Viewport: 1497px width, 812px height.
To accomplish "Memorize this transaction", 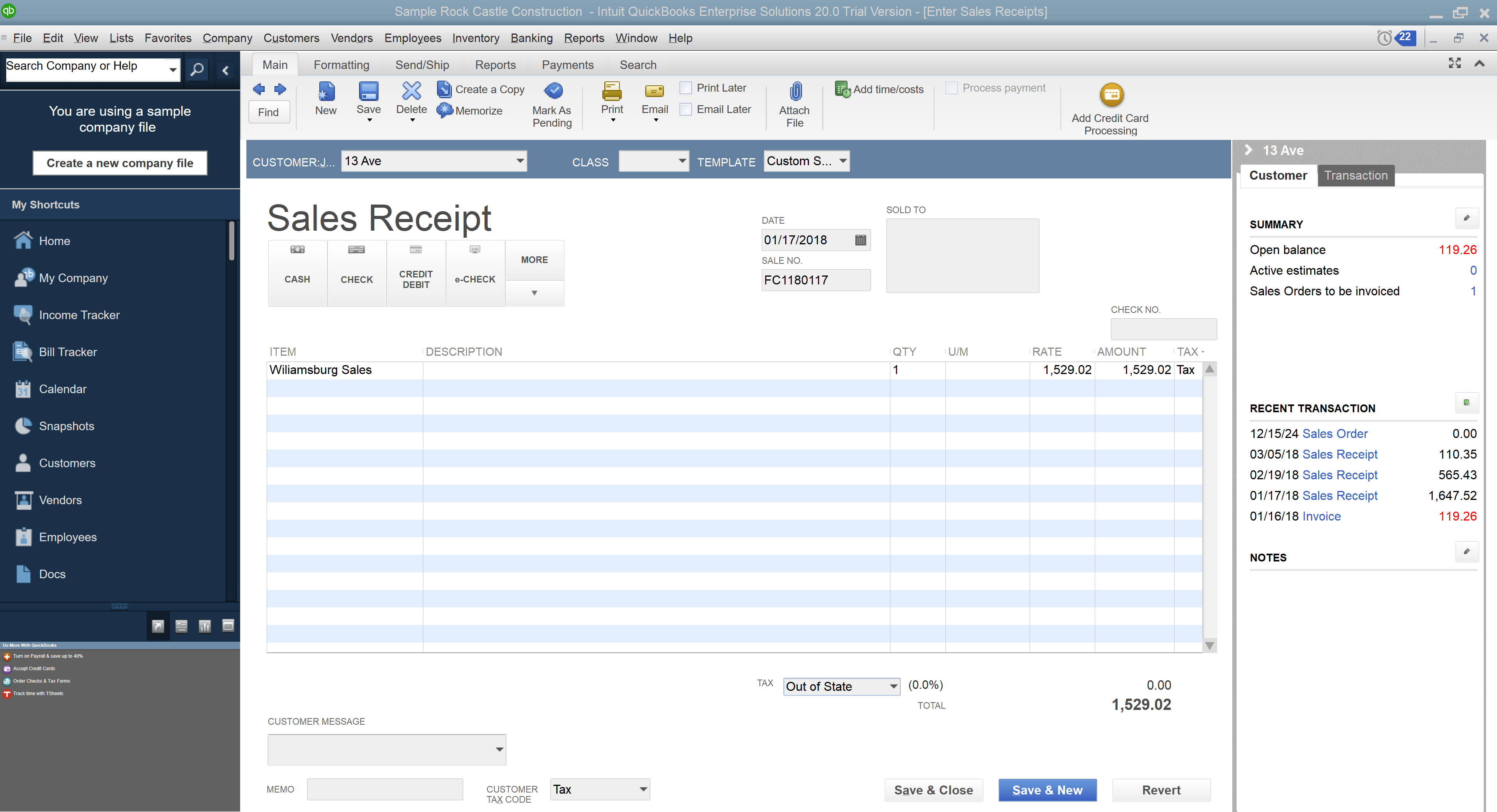I will pos(469,110).
